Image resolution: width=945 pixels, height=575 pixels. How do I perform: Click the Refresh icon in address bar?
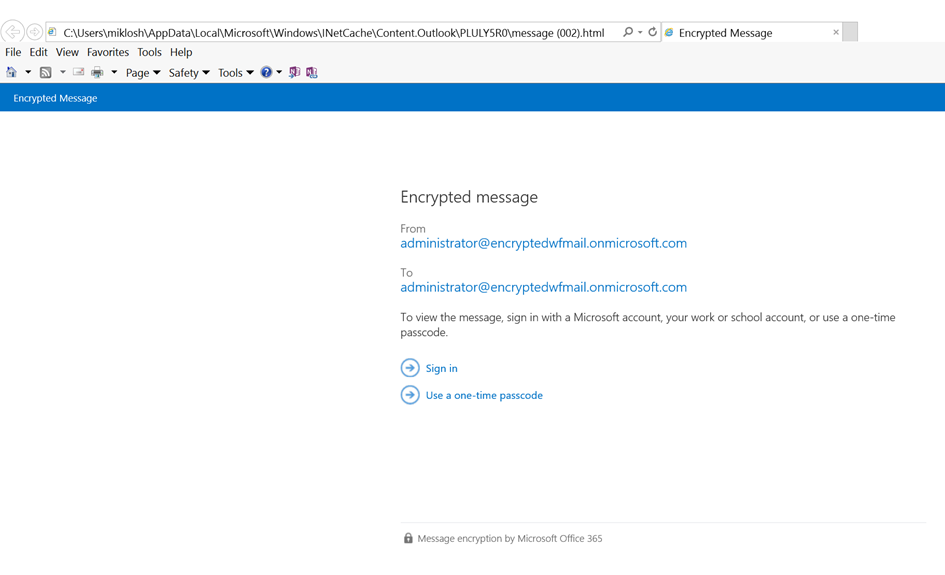[x=652, y=32]
